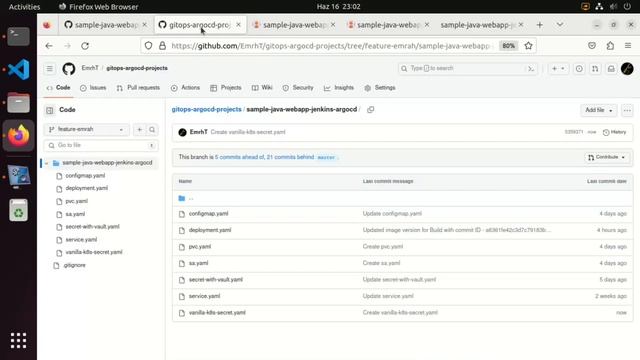640x360 pixels.
Task: Open the 21 commits behind link
Action: click(x=290, y=157)
